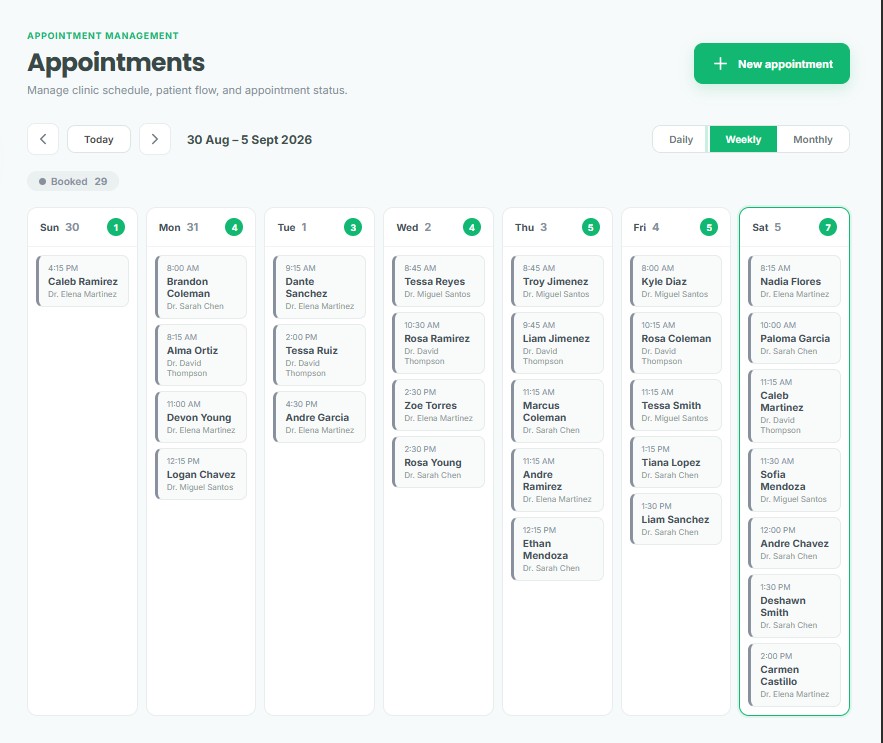The image size is (883, 743).
Task: Switch to Daily view
Action: click(680, 139)
